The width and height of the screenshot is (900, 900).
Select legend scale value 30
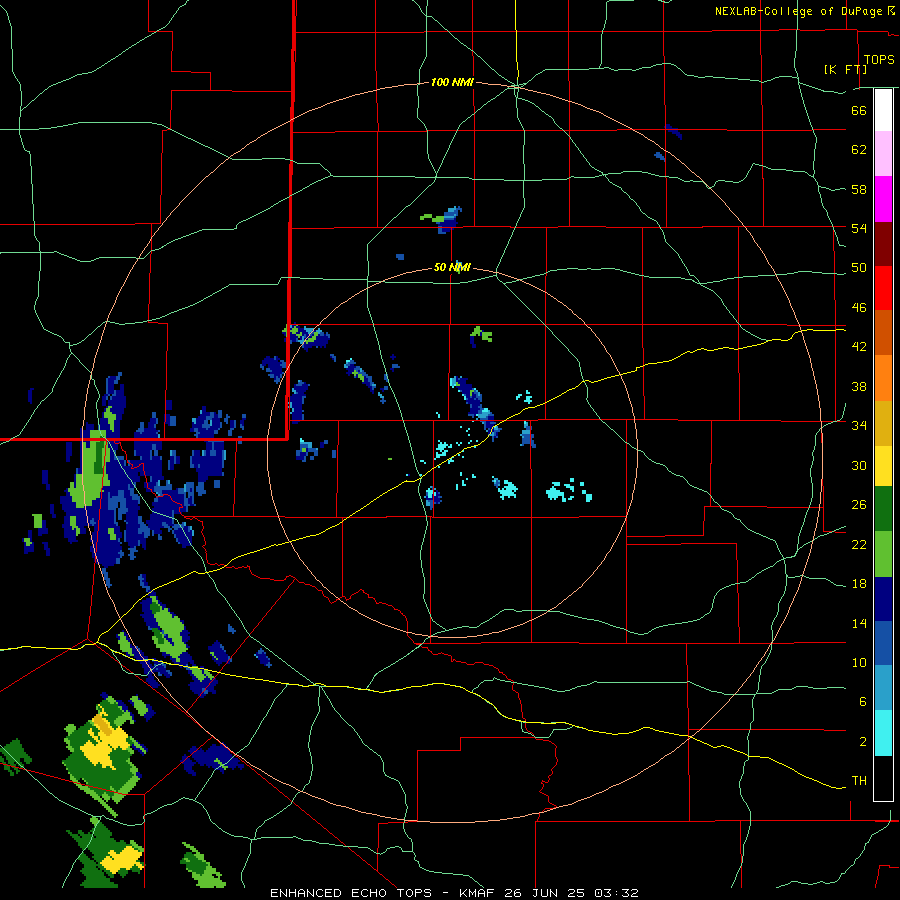(x=859, y=465)
